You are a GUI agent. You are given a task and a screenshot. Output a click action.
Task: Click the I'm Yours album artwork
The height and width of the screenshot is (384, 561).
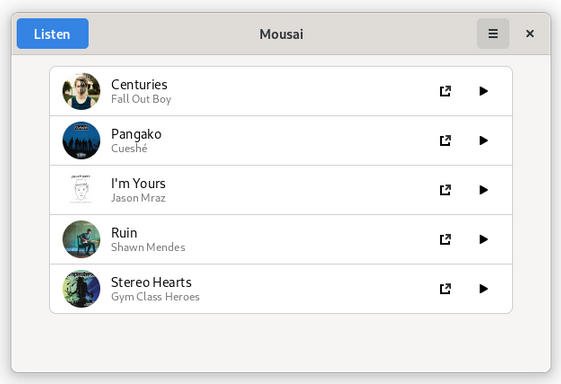(x=81, y=190)
